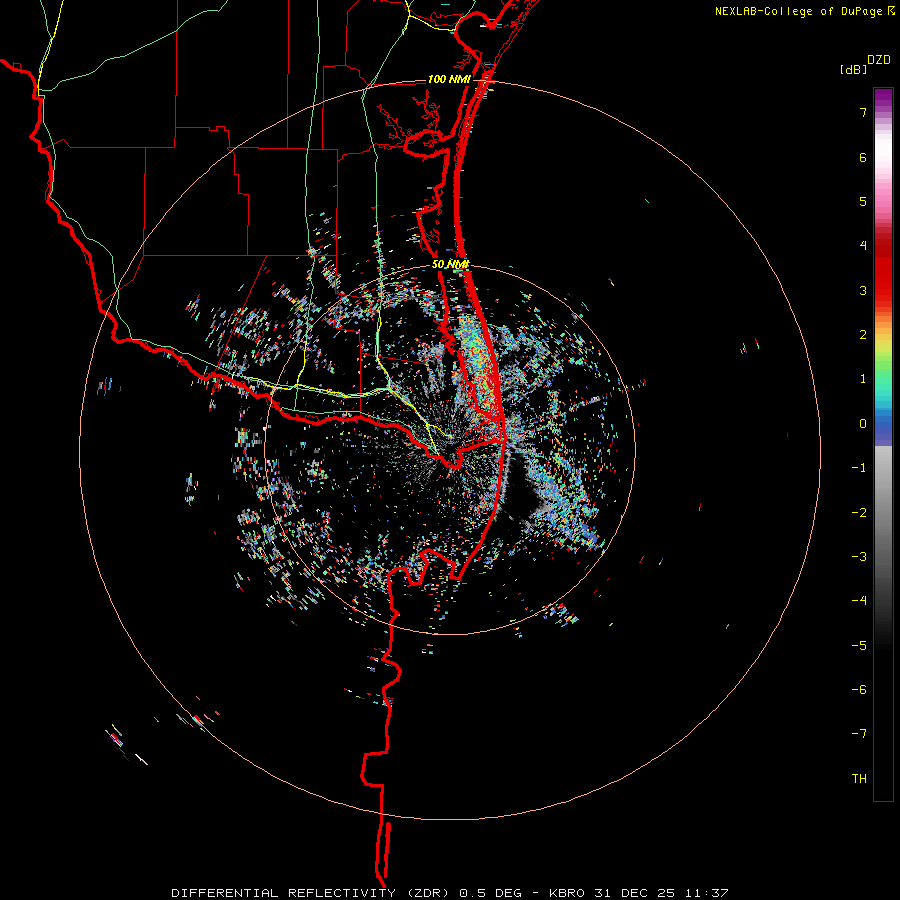Click the 11:37 timestamp
This screenshot has width=900, height=900.
tap(708, 893)
